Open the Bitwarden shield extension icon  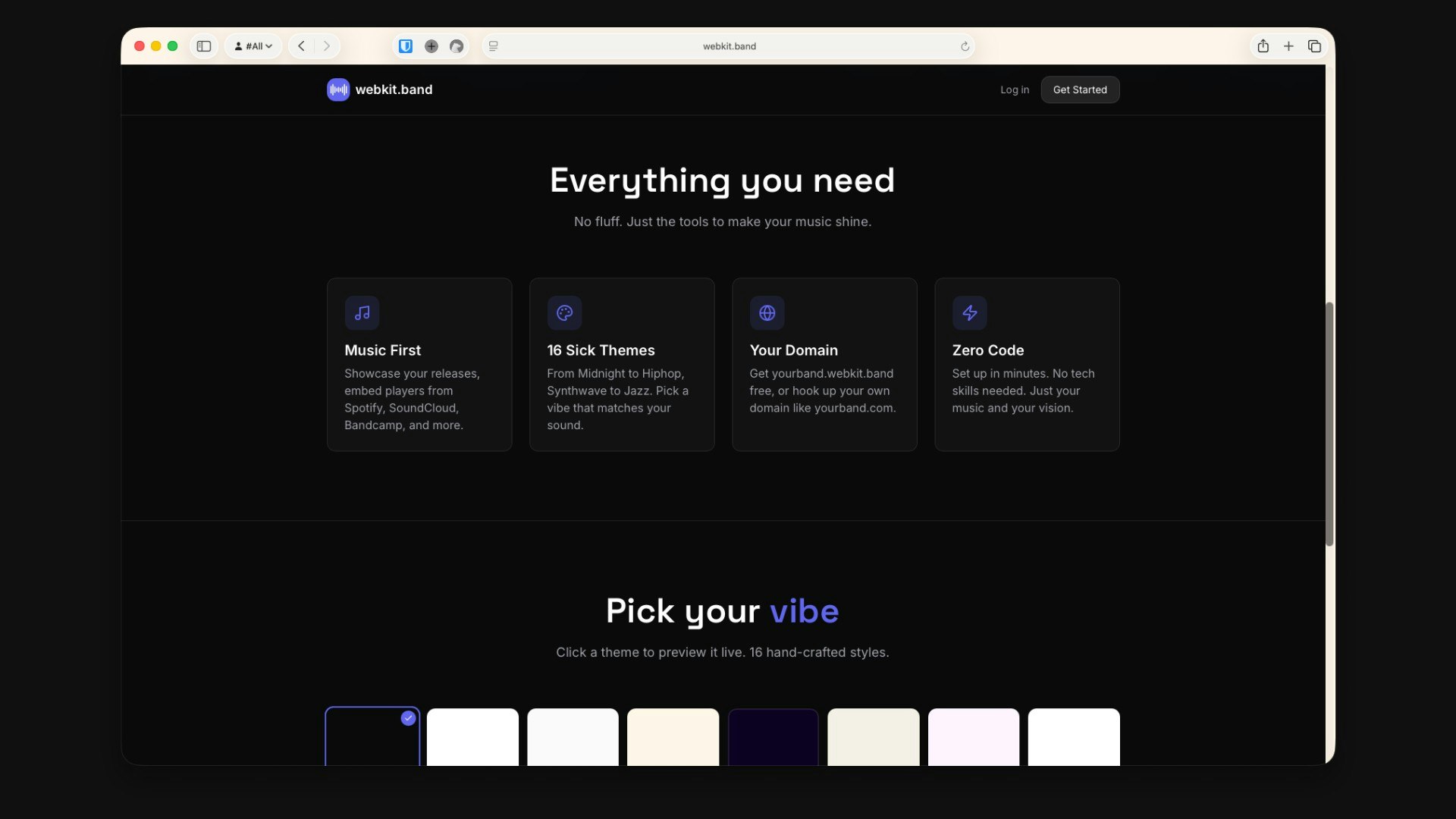point(406,45)
